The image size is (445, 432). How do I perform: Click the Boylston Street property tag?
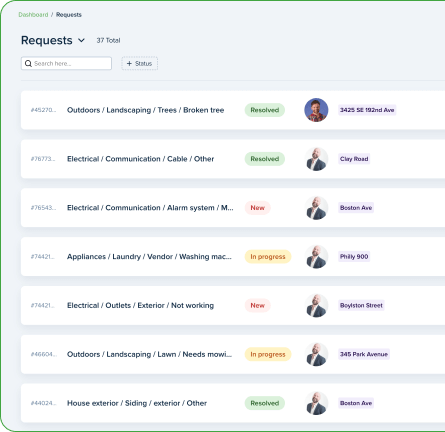click(361, 305)
